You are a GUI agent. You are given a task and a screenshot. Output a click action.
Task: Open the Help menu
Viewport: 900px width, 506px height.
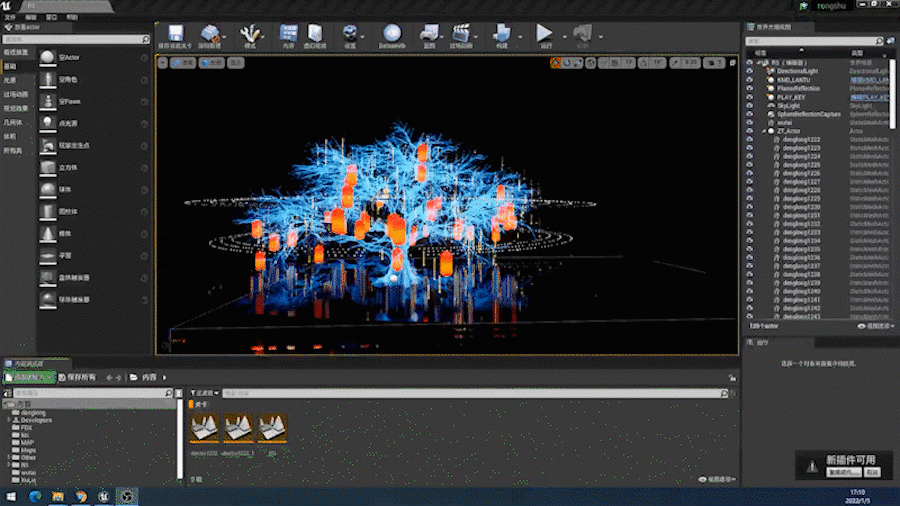click(x=72, y=17)
